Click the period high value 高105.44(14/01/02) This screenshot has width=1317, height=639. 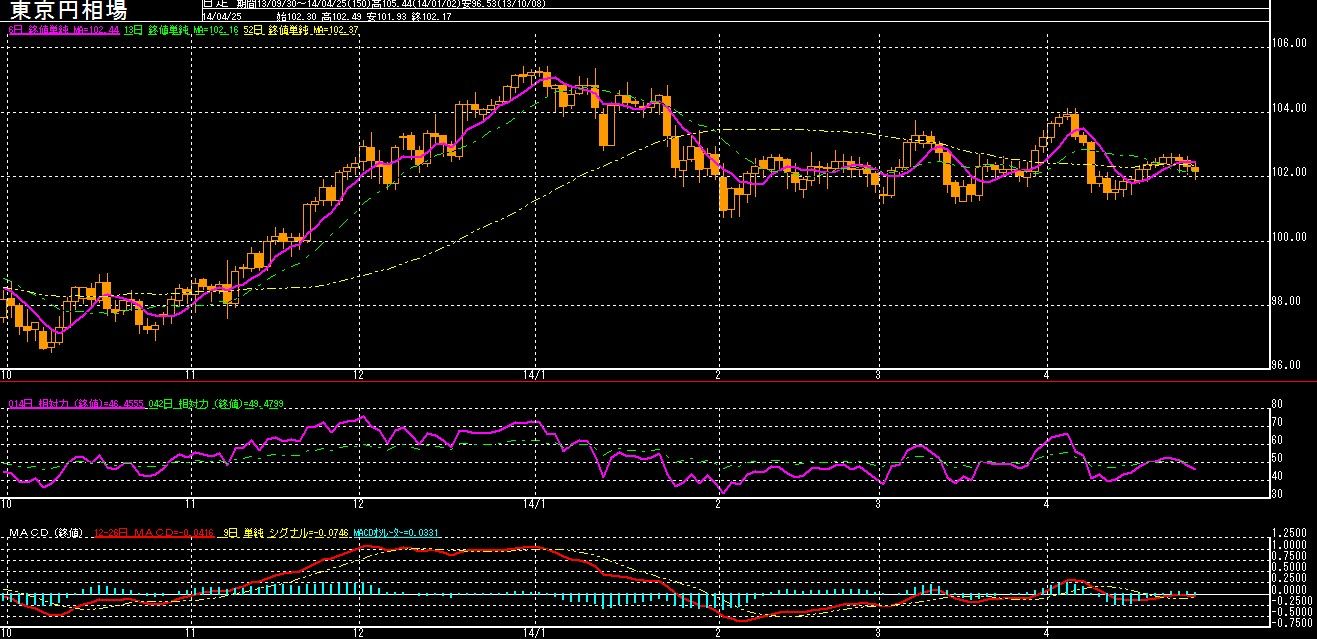(x=417, y=4)
